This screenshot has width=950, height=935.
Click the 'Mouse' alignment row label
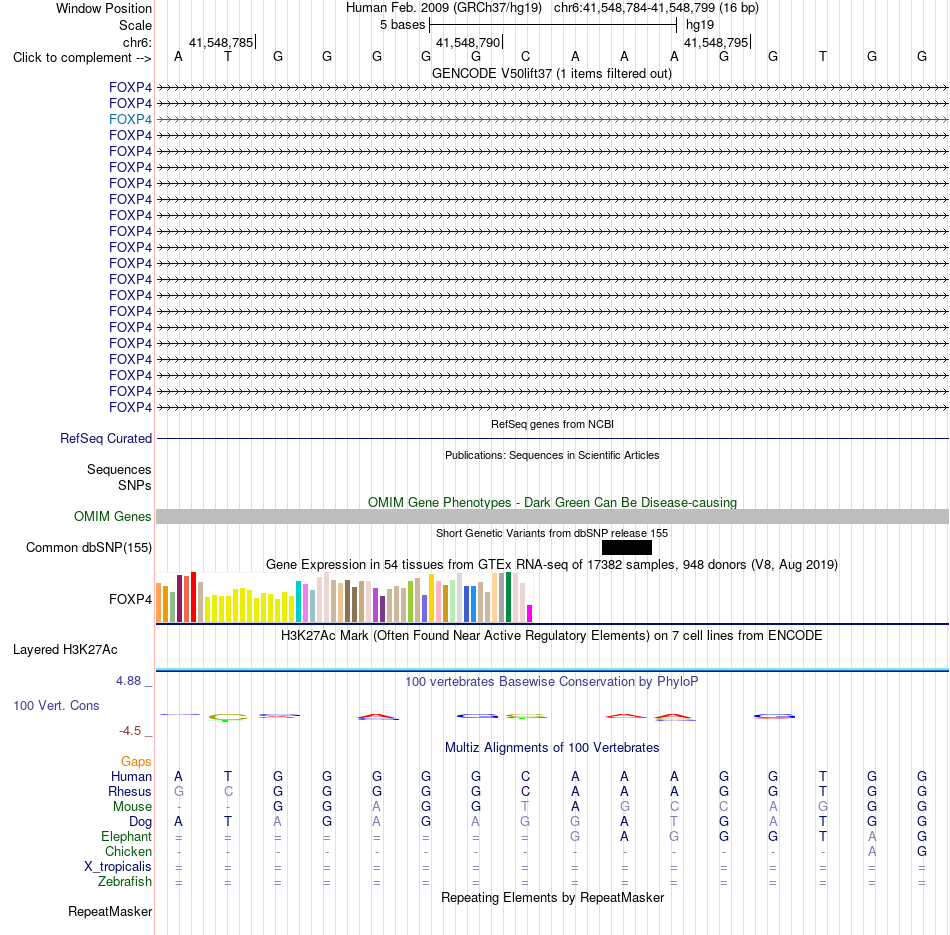(132, 807)
